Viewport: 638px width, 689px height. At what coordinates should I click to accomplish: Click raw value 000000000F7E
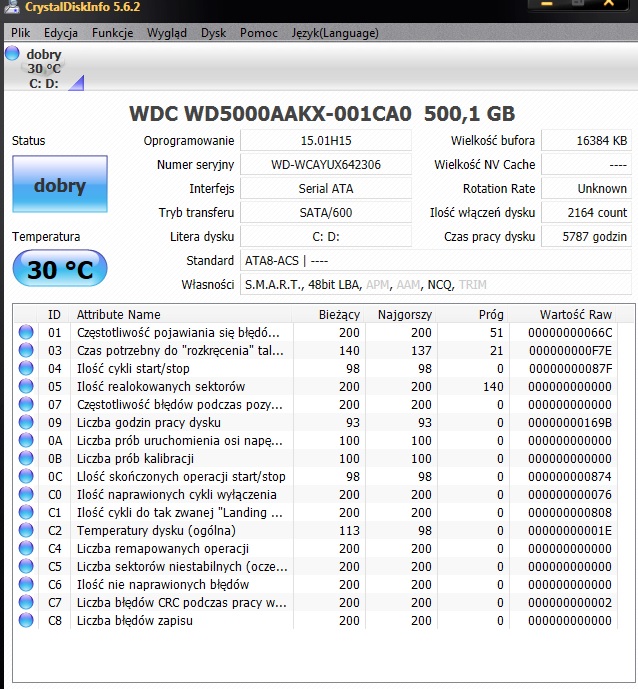coord(570,351)
